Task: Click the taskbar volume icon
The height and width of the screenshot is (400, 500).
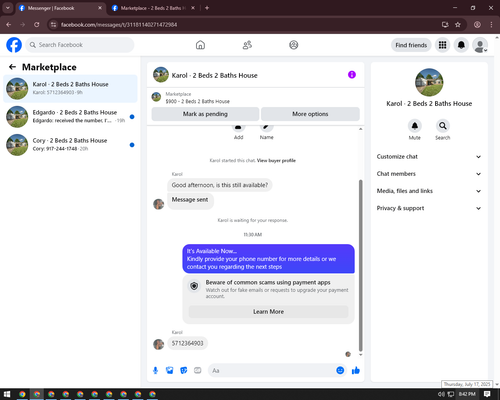Action: [441, 394]
